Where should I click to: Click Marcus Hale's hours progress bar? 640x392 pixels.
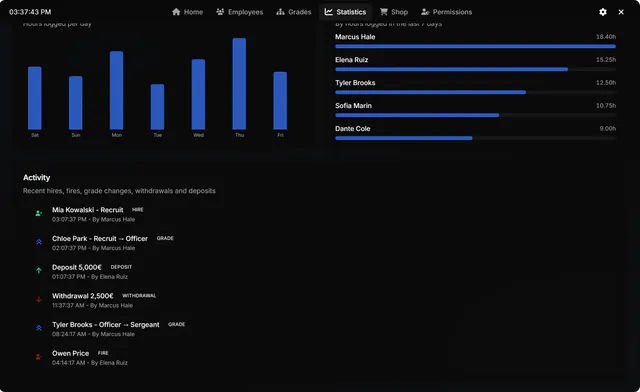[476, 47]
